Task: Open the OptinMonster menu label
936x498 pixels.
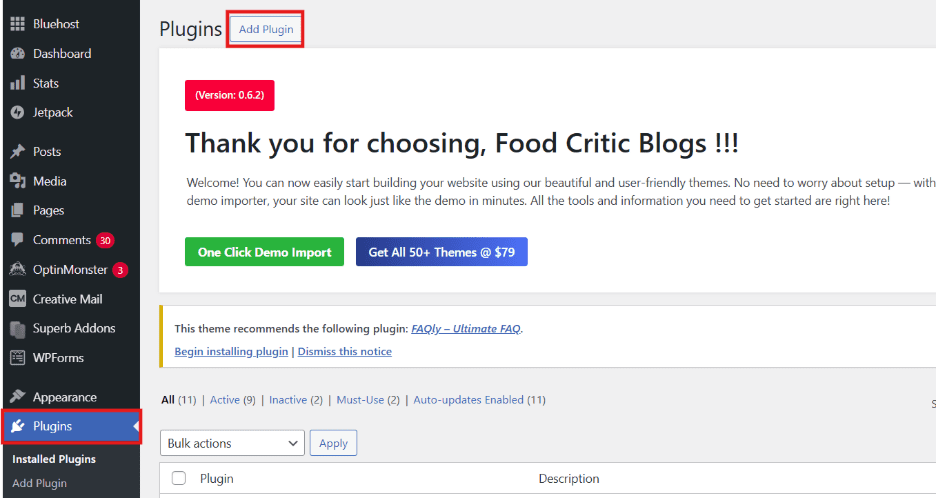Action: coord(70,269)
